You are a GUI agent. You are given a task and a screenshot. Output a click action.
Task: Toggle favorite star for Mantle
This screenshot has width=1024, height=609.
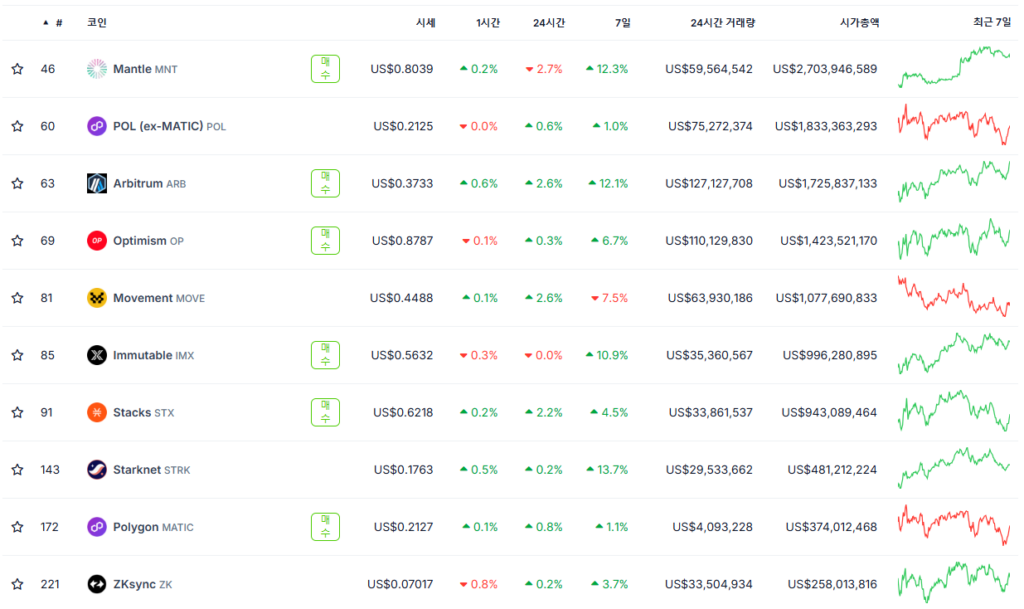[x=17, y=69]
